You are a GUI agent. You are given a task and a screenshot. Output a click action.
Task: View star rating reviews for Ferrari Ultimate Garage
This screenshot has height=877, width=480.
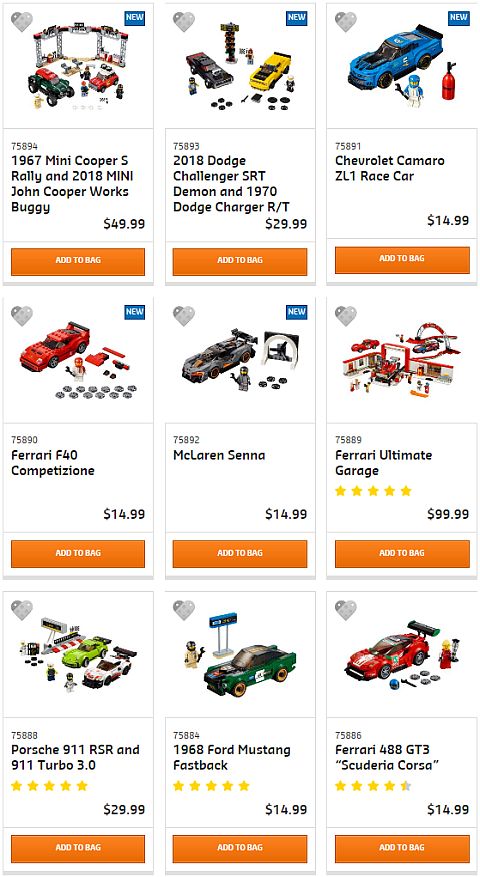(x=373, y=491)
